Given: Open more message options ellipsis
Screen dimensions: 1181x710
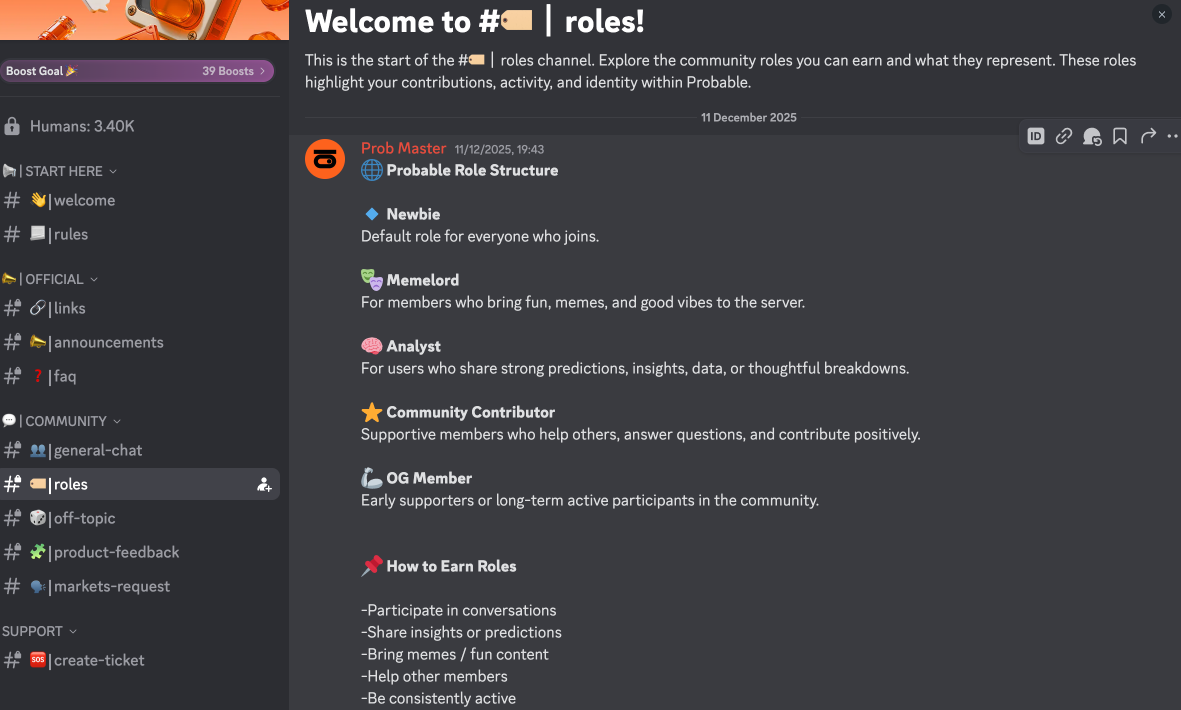Looking at the screenshot, I should coord(1172,136).
